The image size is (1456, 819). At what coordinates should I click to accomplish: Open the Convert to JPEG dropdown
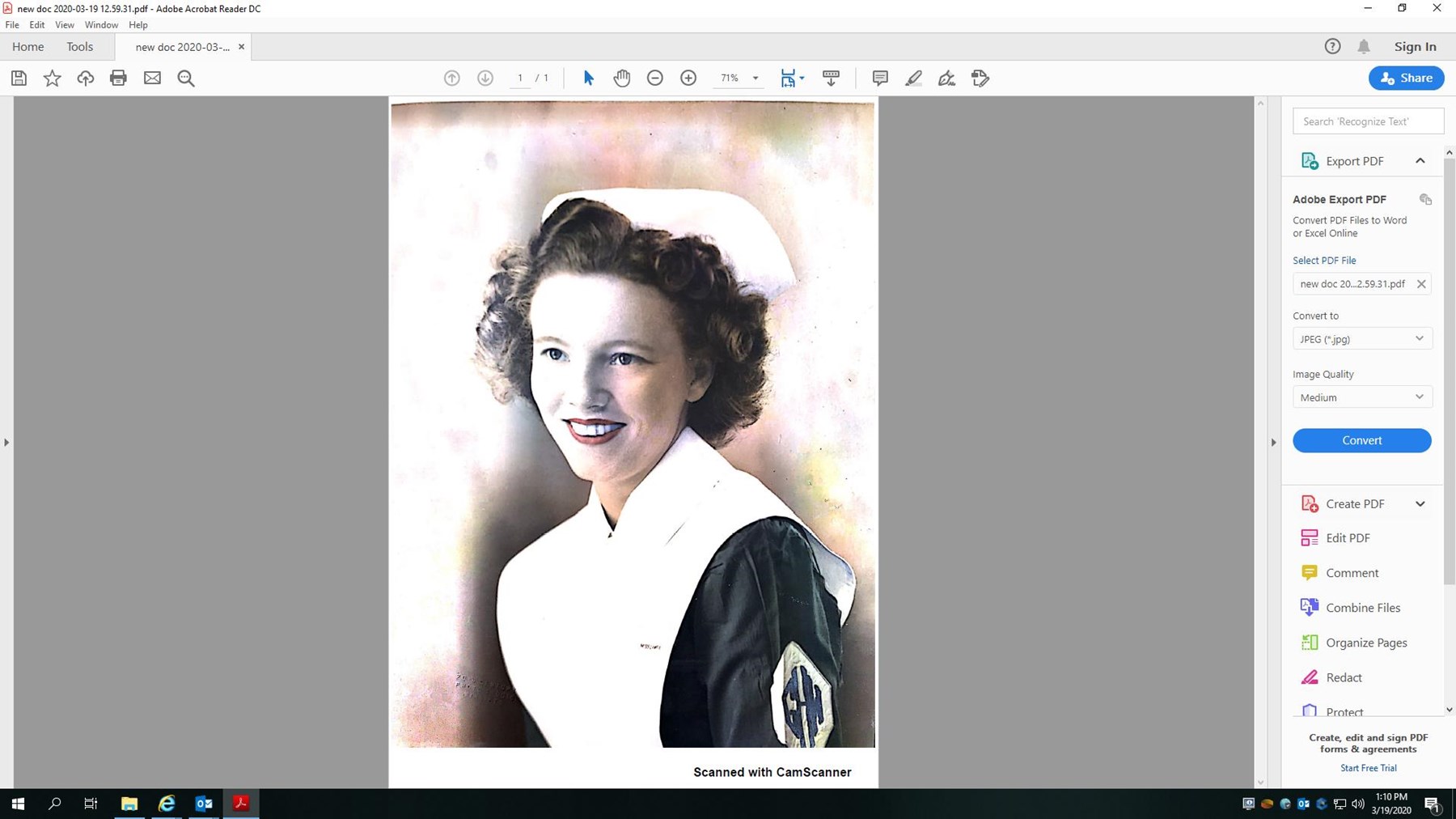pos(1362,339)
